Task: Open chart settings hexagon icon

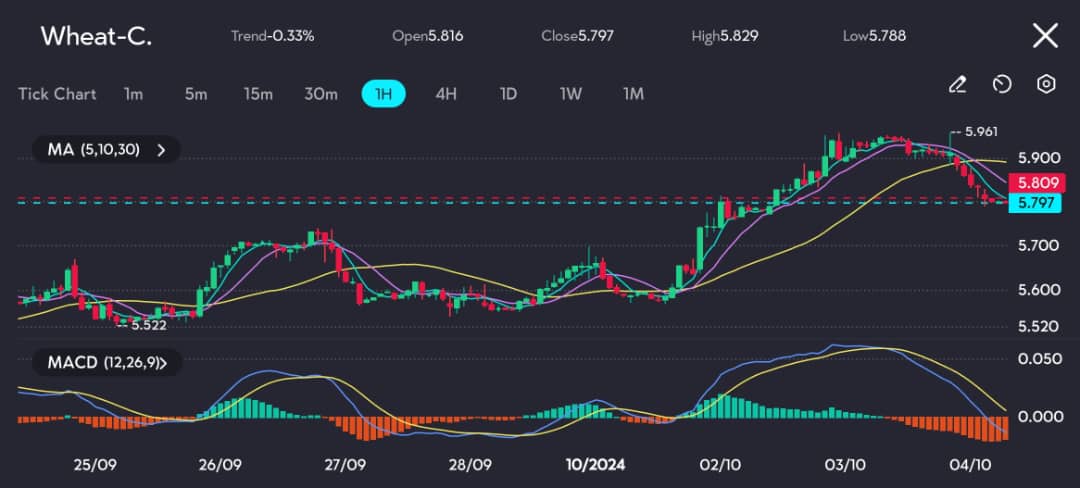Action: tap(1046, 84)
